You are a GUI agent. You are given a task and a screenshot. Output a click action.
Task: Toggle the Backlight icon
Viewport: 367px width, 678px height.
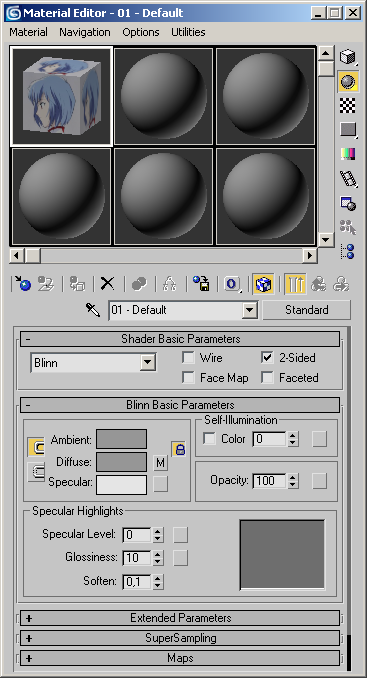click(x=348, y=81)
